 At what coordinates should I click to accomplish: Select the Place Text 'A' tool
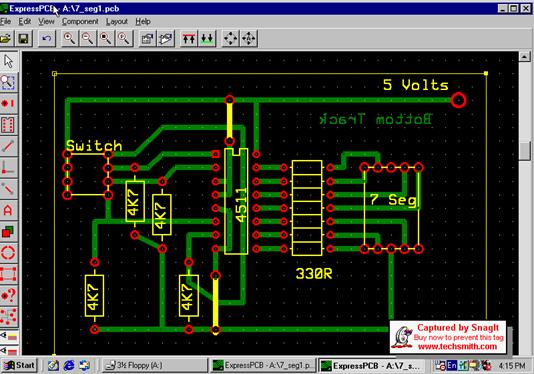9,210
